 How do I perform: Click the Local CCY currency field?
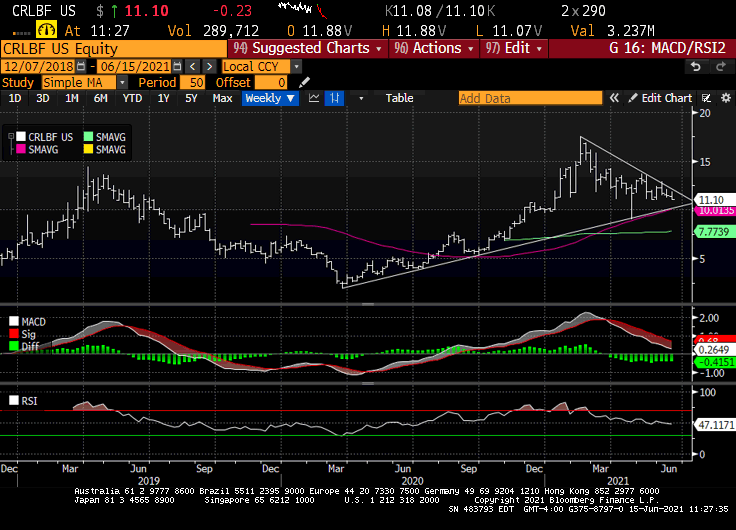(x=256, y=67)
